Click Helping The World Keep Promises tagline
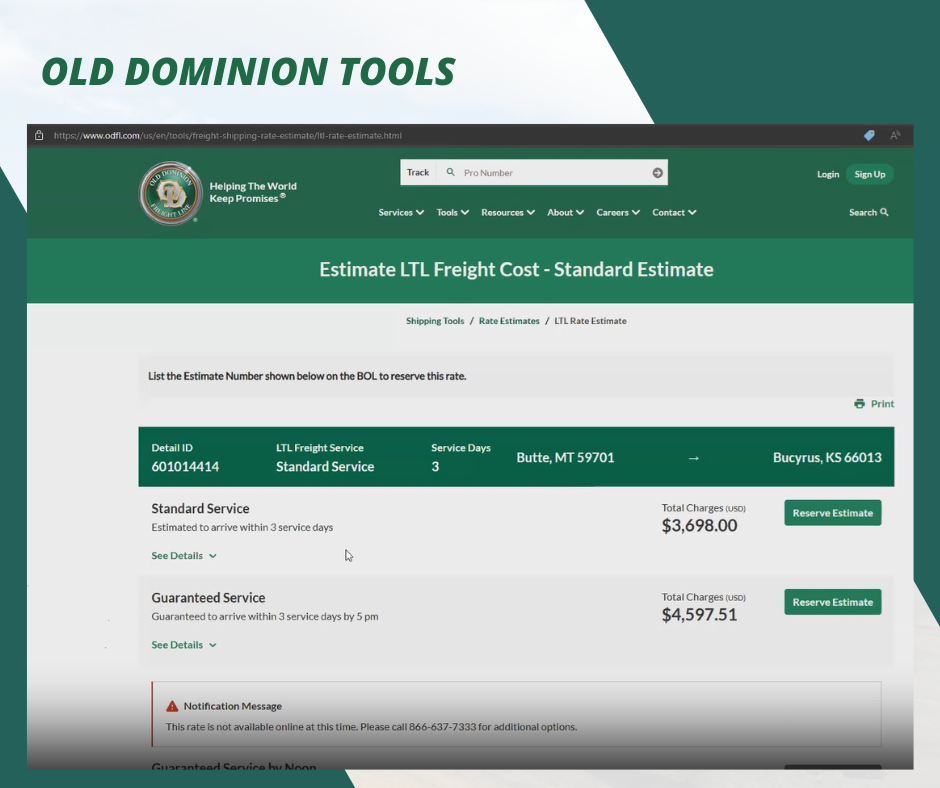 pos(253,193)
